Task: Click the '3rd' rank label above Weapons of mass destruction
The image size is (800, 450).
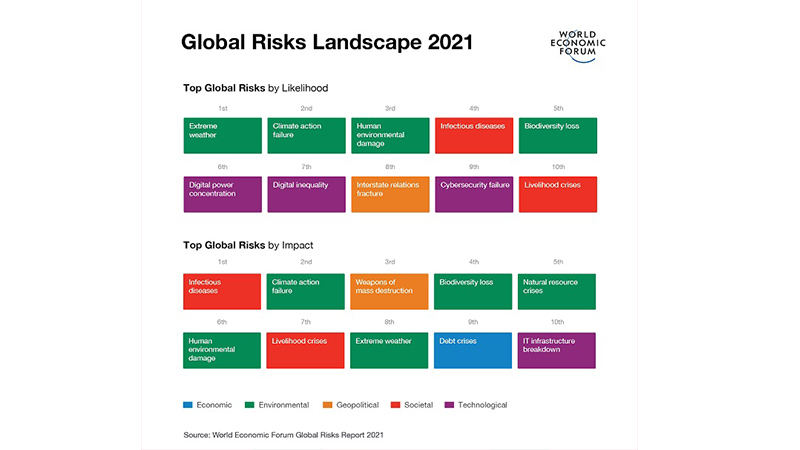Action: click(390, 261)
